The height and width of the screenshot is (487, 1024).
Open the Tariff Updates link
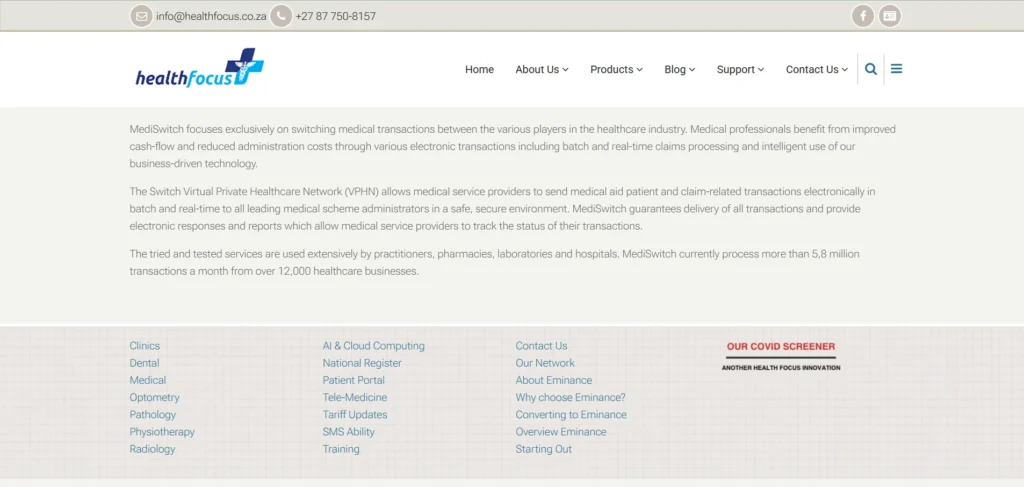[x=355, y=415]
